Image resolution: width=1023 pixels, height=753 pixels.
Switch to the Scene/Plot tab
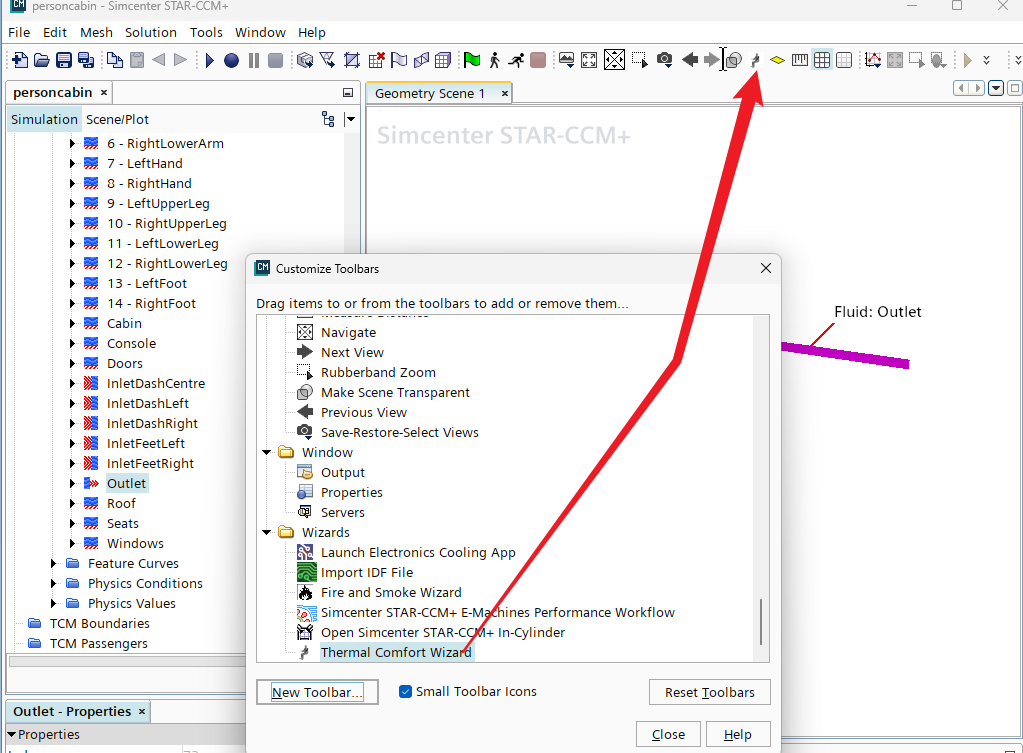pos(117,119)
